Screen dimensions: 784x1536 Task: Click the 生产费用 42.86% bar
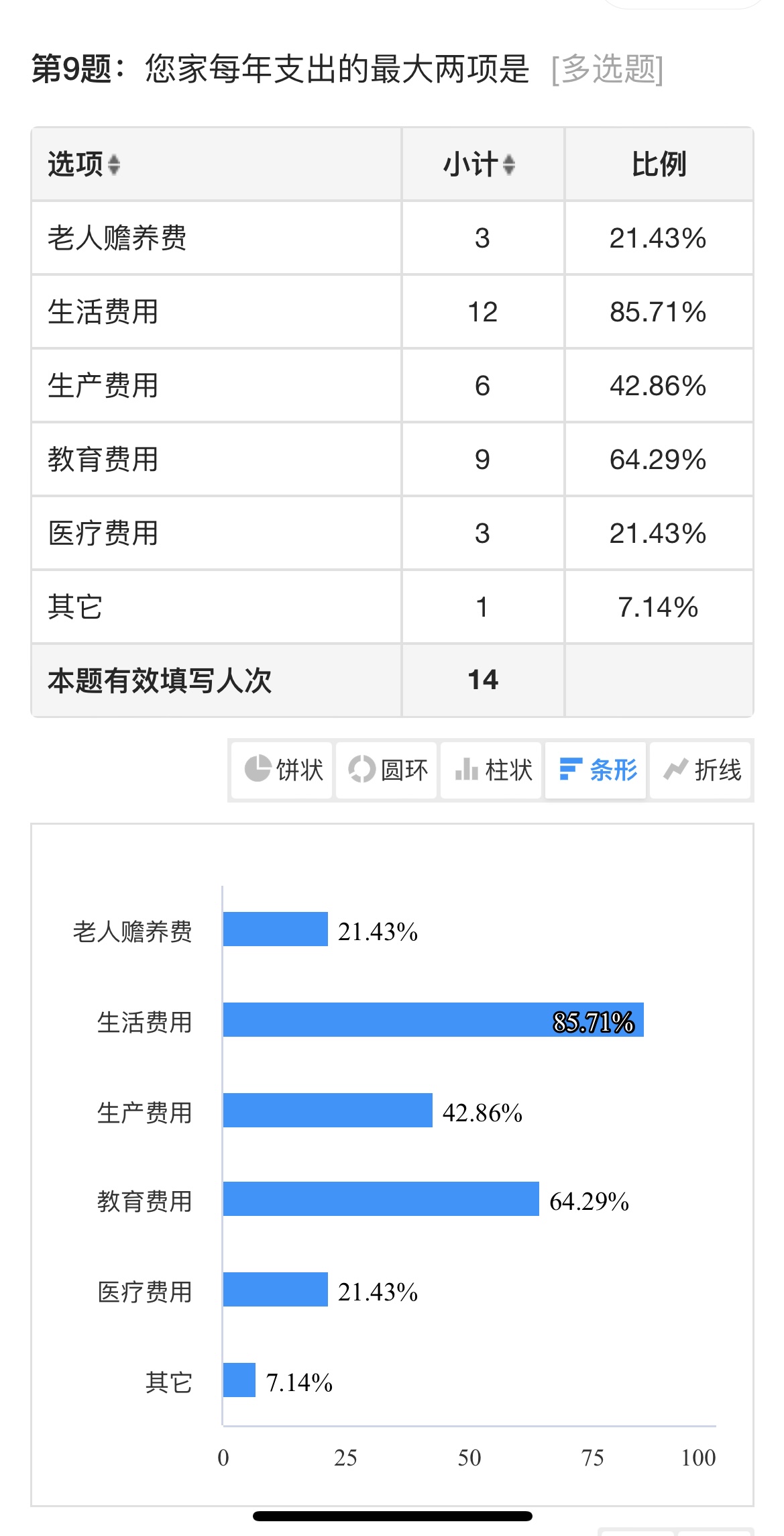(x=327, y=1110)
